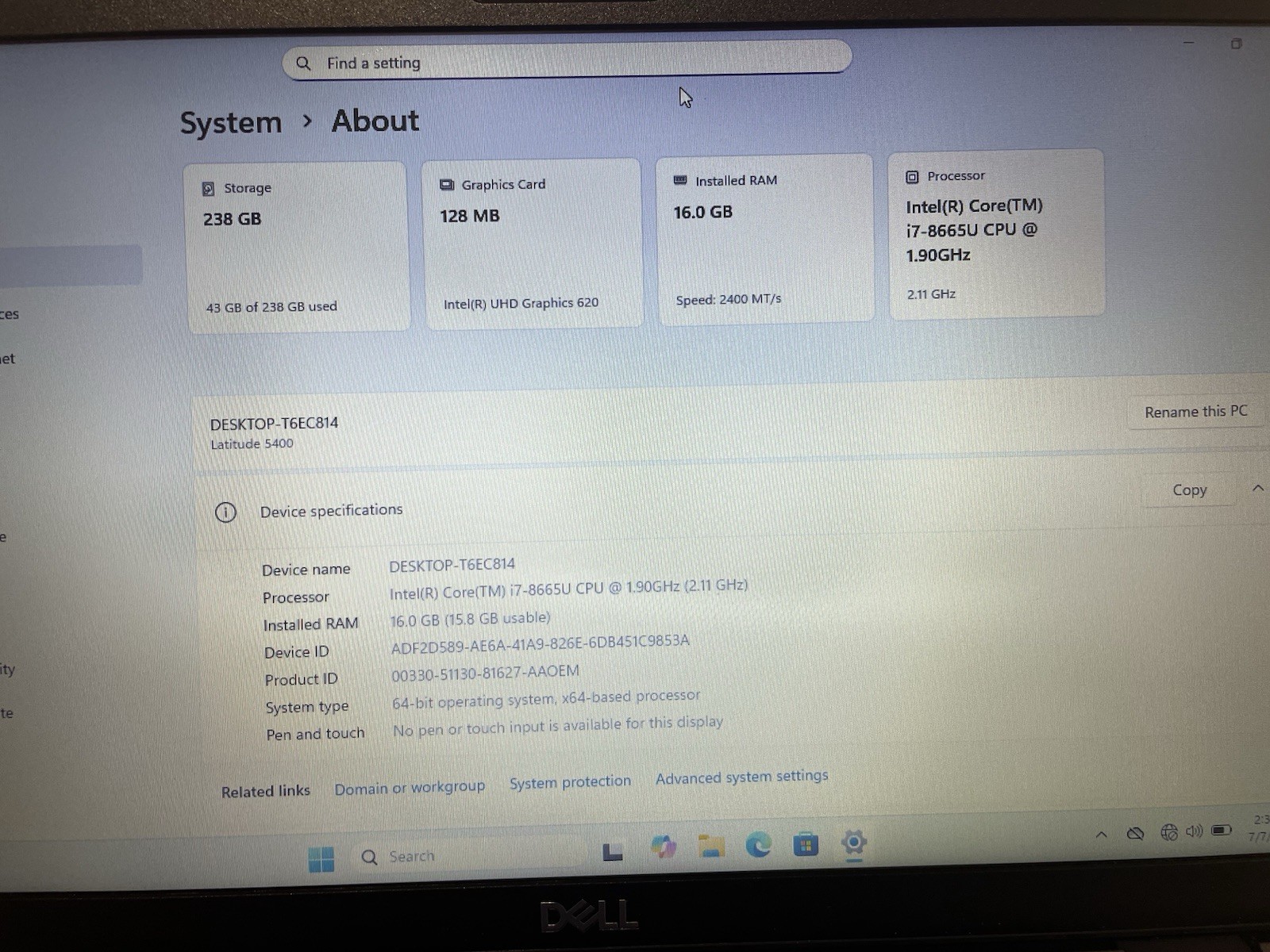Open the Graphics Card info card
This screenshot has height=952, width=1270.
click(531, 243)
